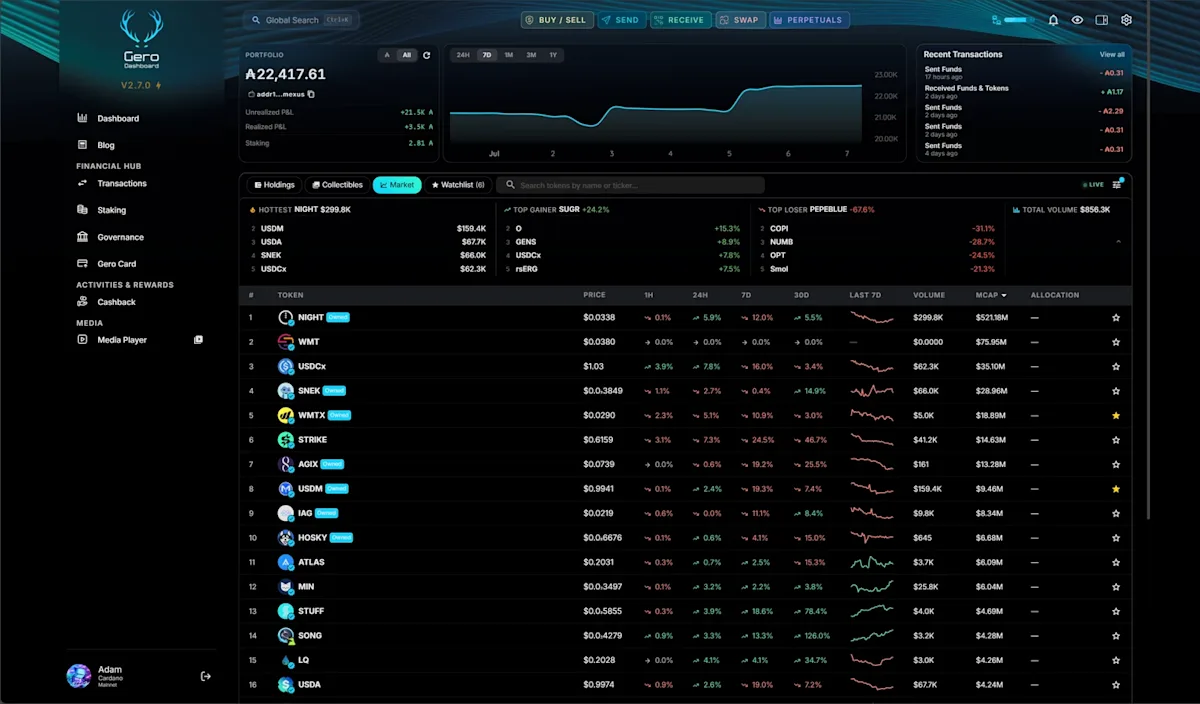Sort the table by the VOLUME header
This screenshot has width=1200, height=704.
(x=929, y=295)
